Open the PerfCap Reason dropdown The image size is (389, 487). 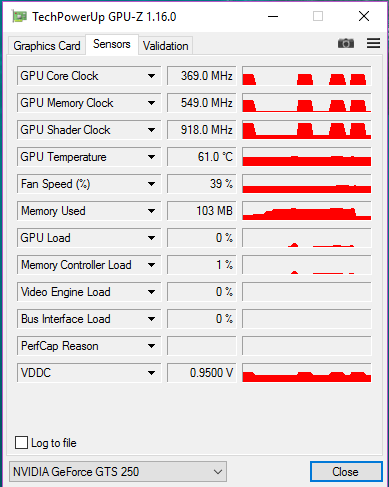[151, 346]
